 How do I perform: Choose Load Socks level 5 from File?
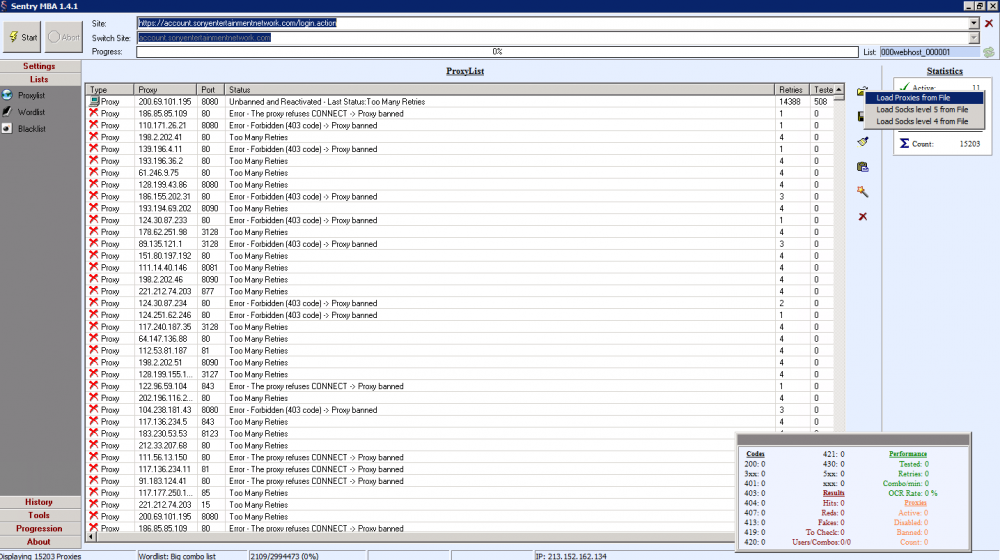point(923,110)
